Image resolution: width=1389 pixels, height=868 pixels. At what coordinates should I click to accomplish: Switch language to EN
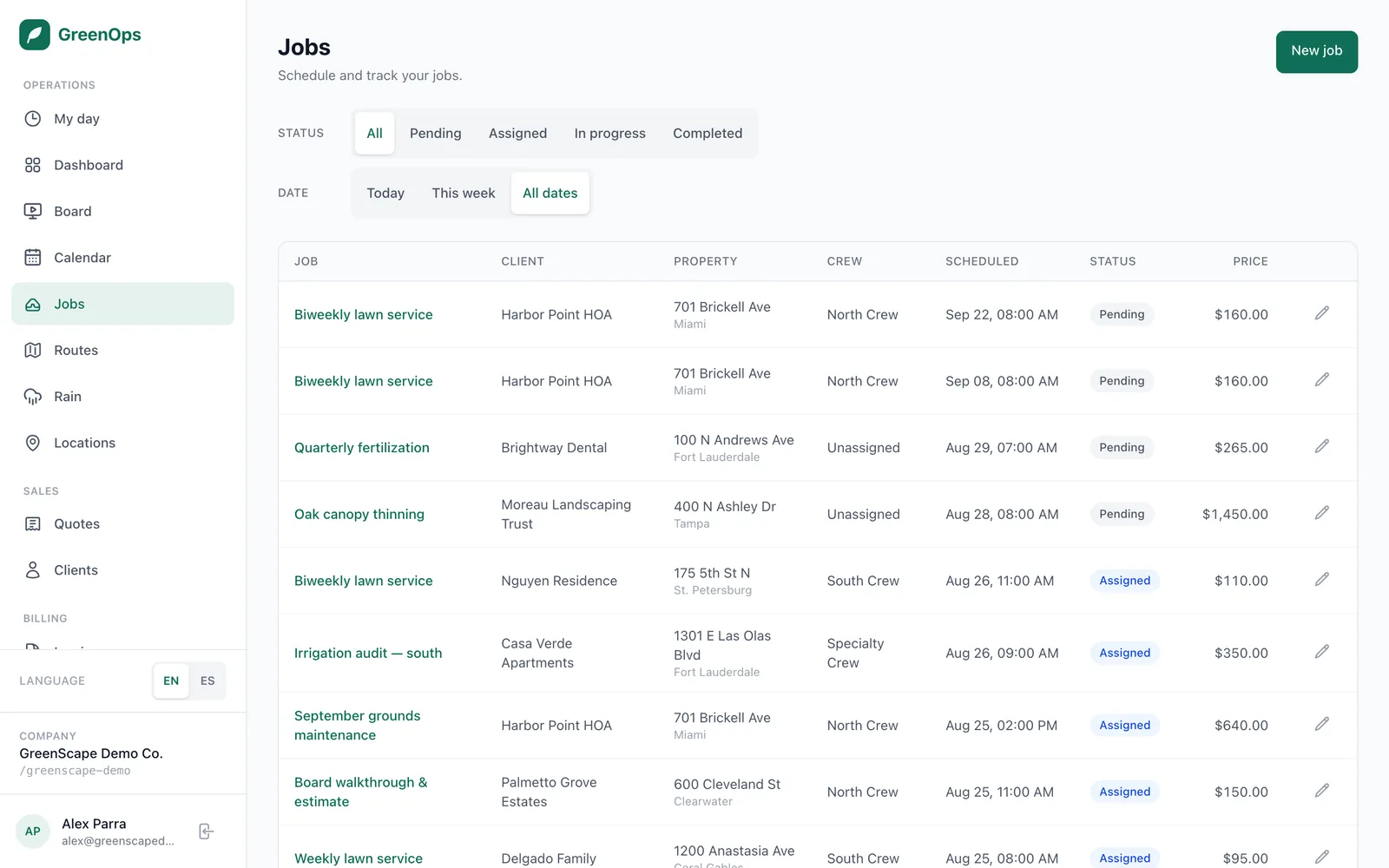tap(171, 681)
